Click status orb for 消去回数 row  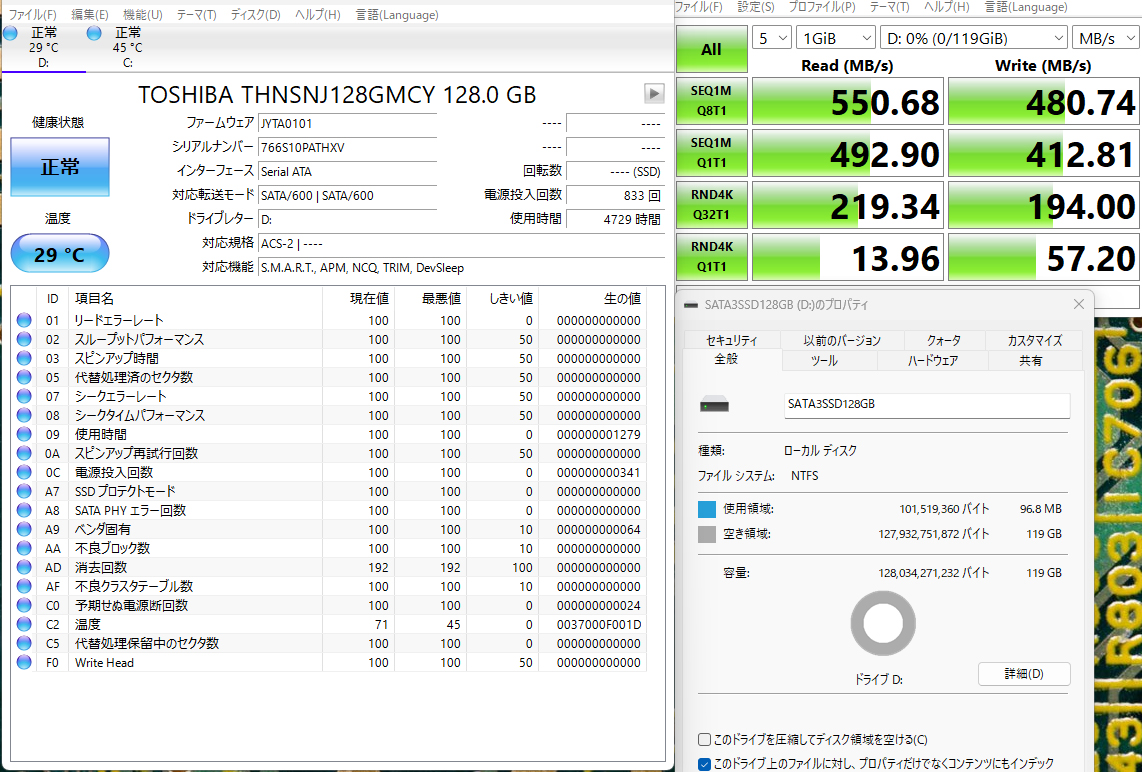(x=24, y=567)
